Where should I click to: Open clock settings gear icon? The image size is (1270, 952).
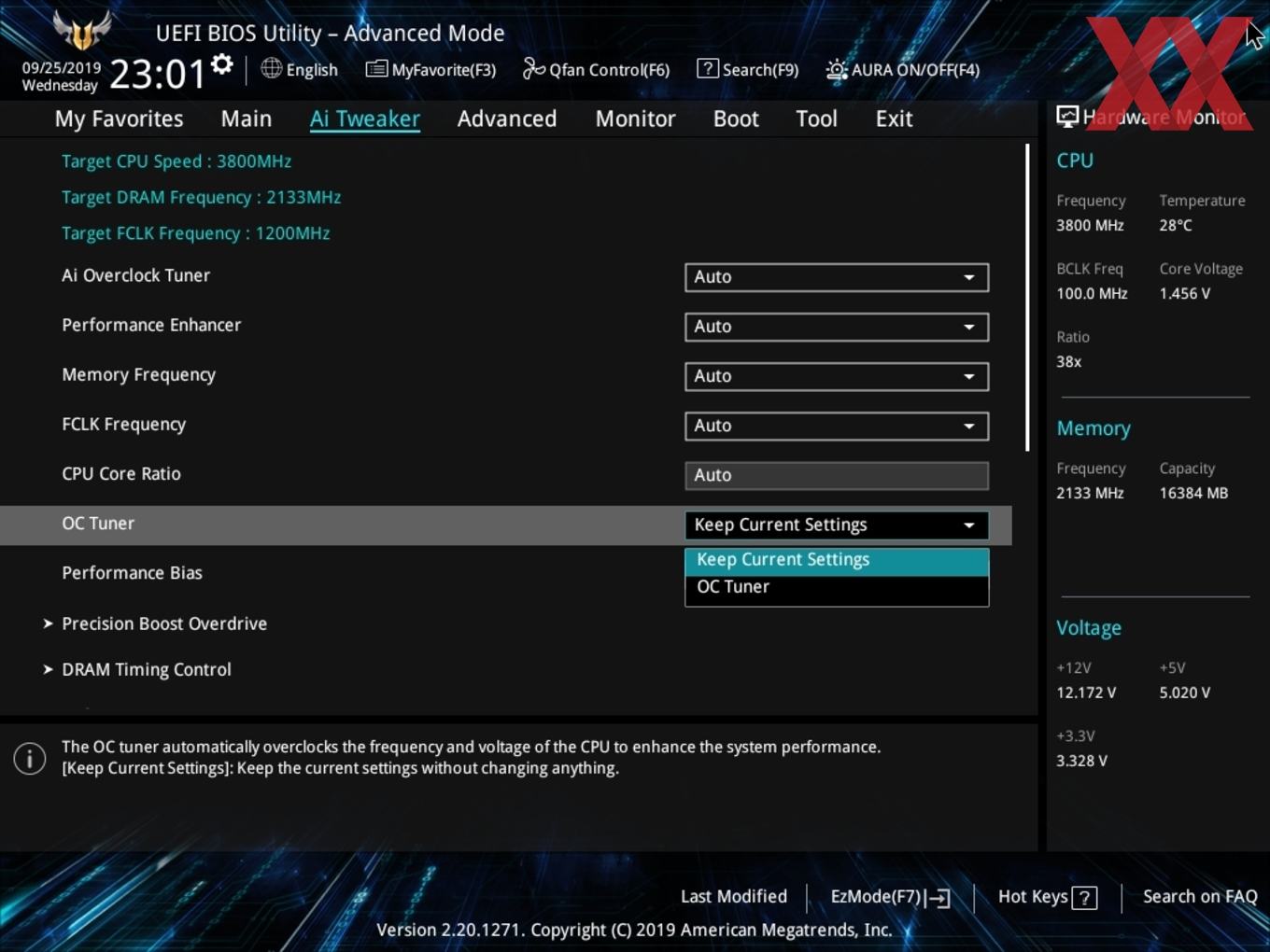222,64
